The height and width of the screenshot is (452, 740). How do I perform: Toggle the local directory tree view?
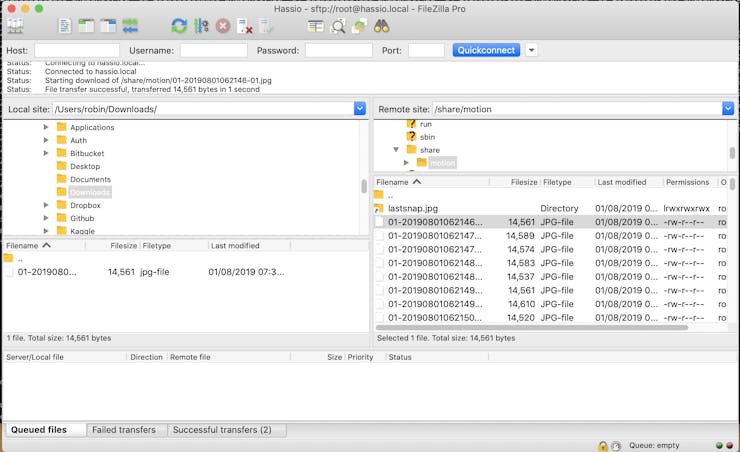pos(86,26)
